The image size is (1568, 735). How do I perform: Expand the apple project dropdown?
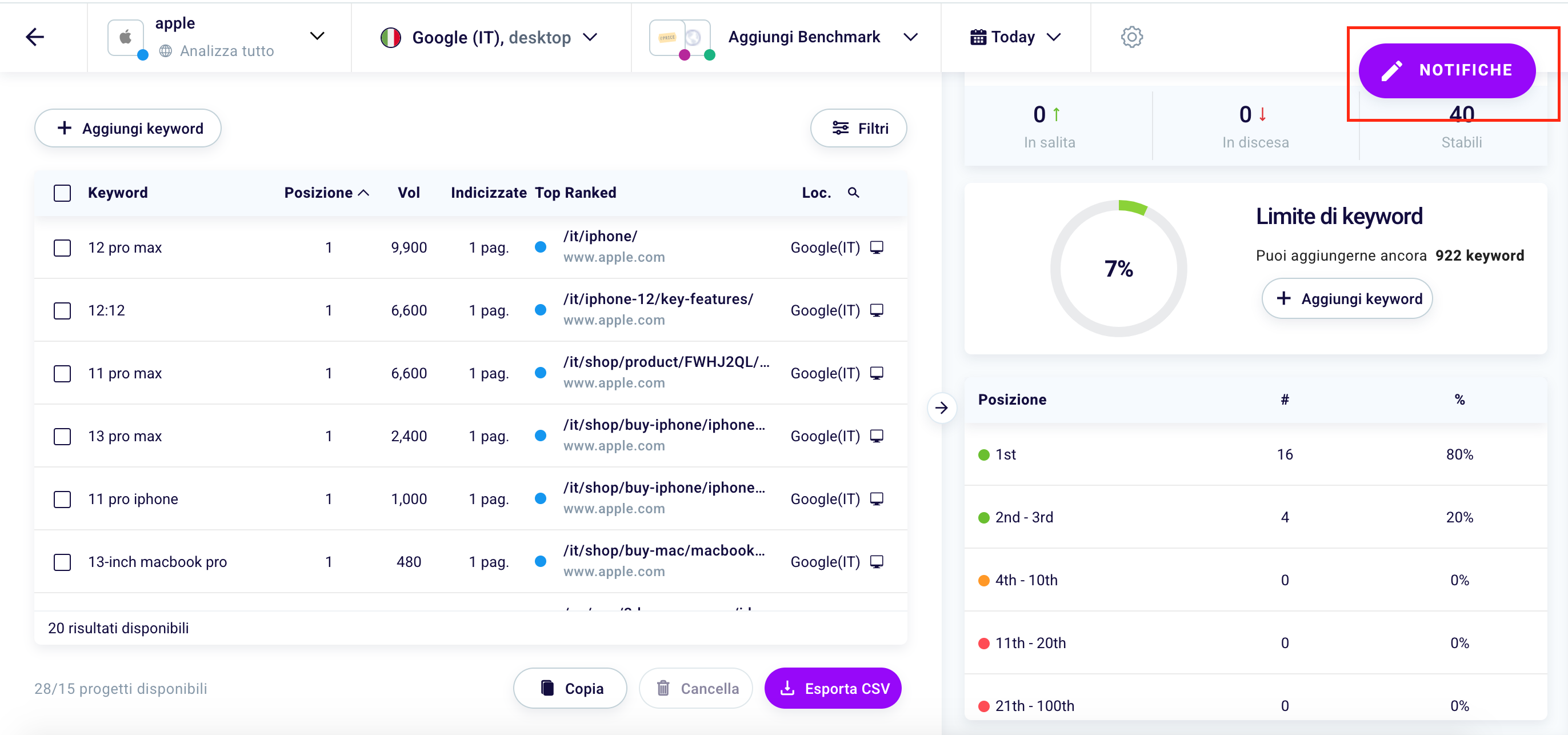coord(317,36)
